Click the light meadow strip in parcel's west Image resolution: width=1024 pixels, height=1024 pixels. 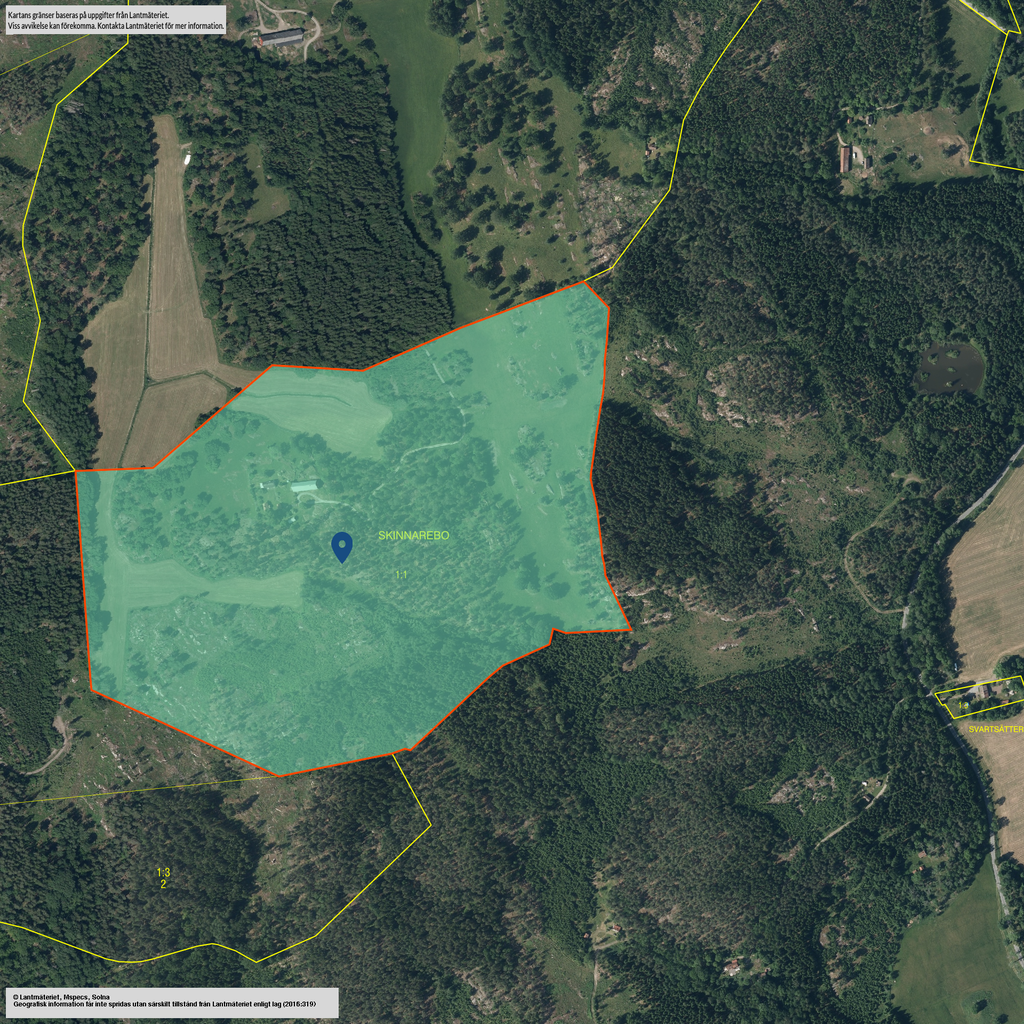(200, 587)
